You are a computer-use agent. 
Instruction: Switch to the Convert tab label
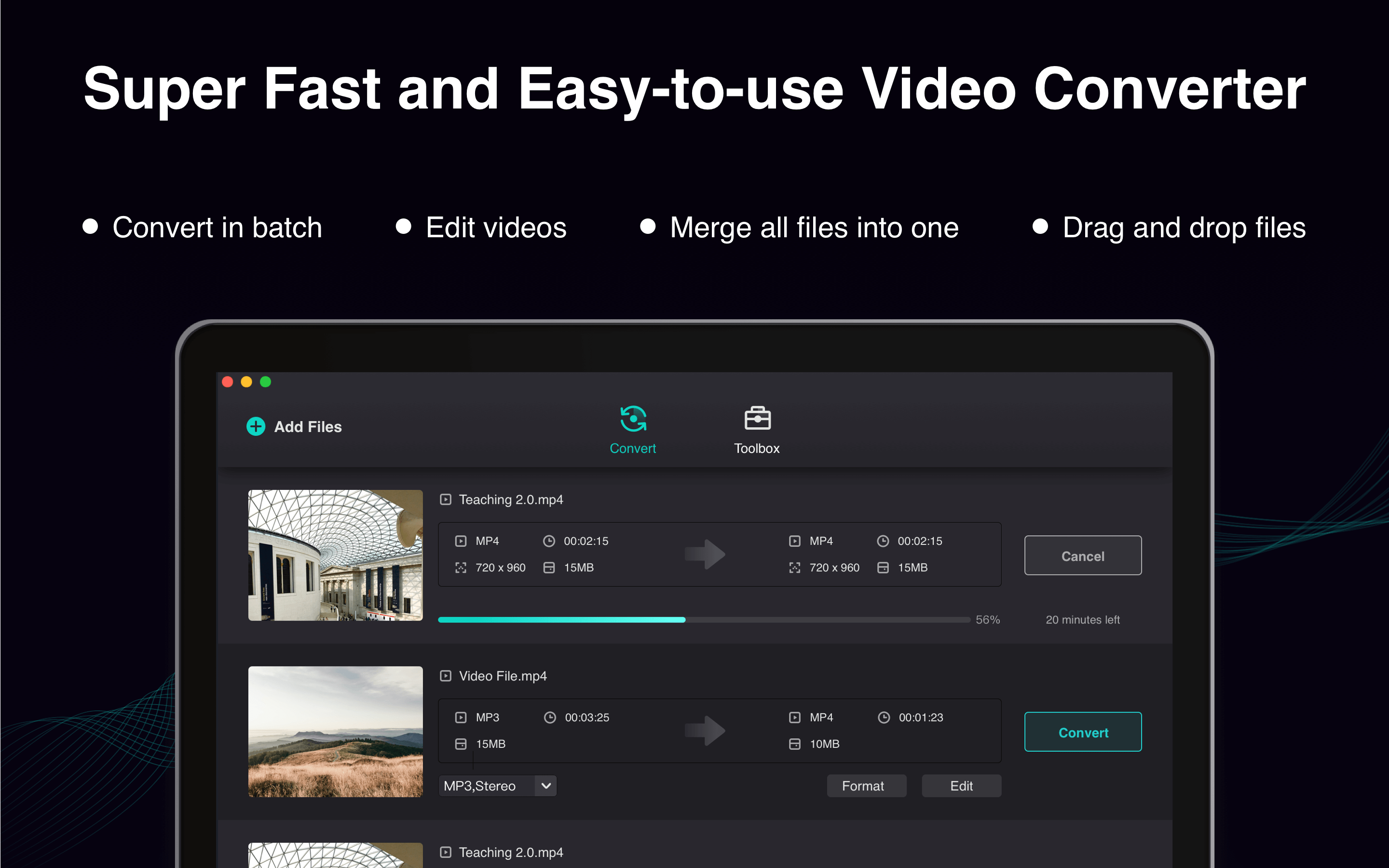click(632, 448)
